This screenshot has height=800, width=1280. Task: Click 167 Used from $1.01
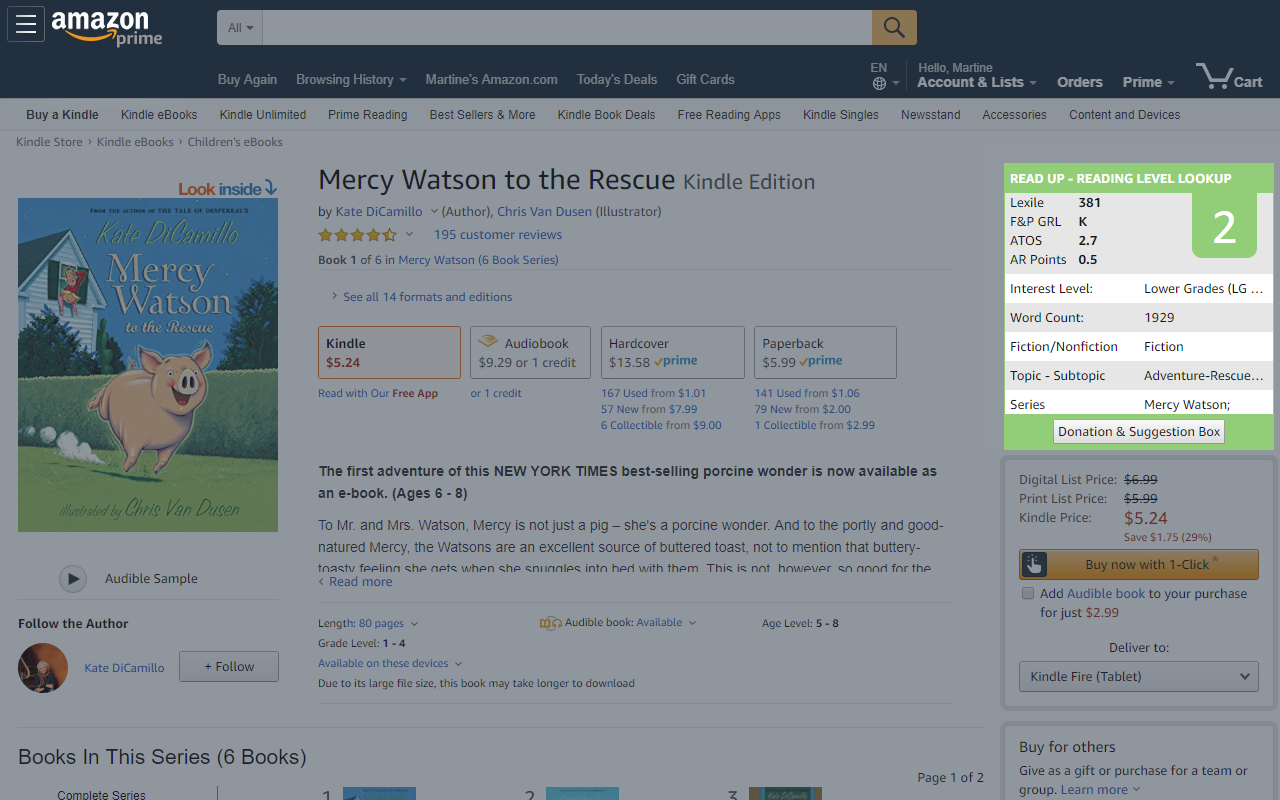653,393
